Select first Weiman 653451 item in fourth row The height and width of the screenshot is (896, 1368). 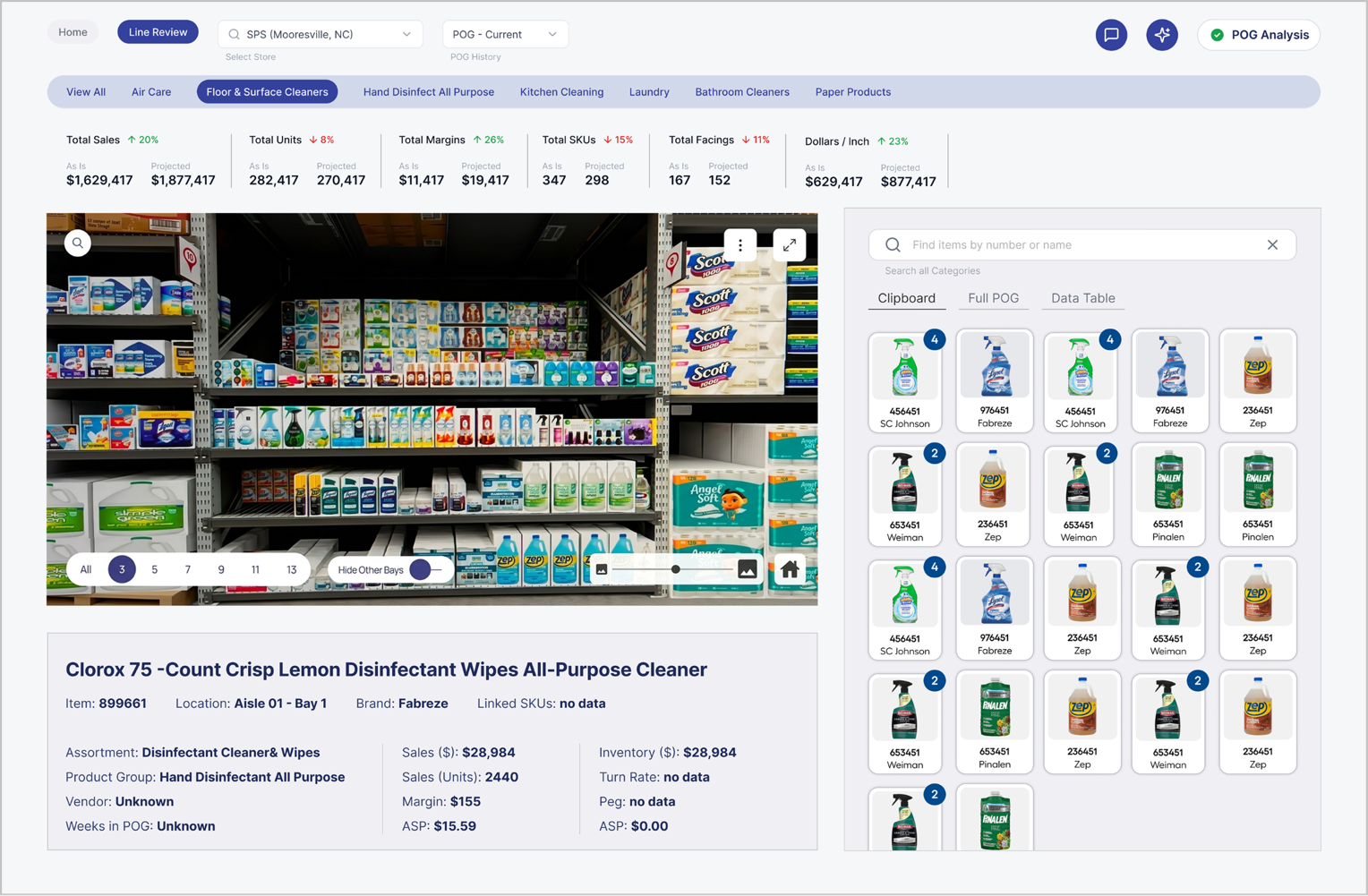(x=905, y=722)
